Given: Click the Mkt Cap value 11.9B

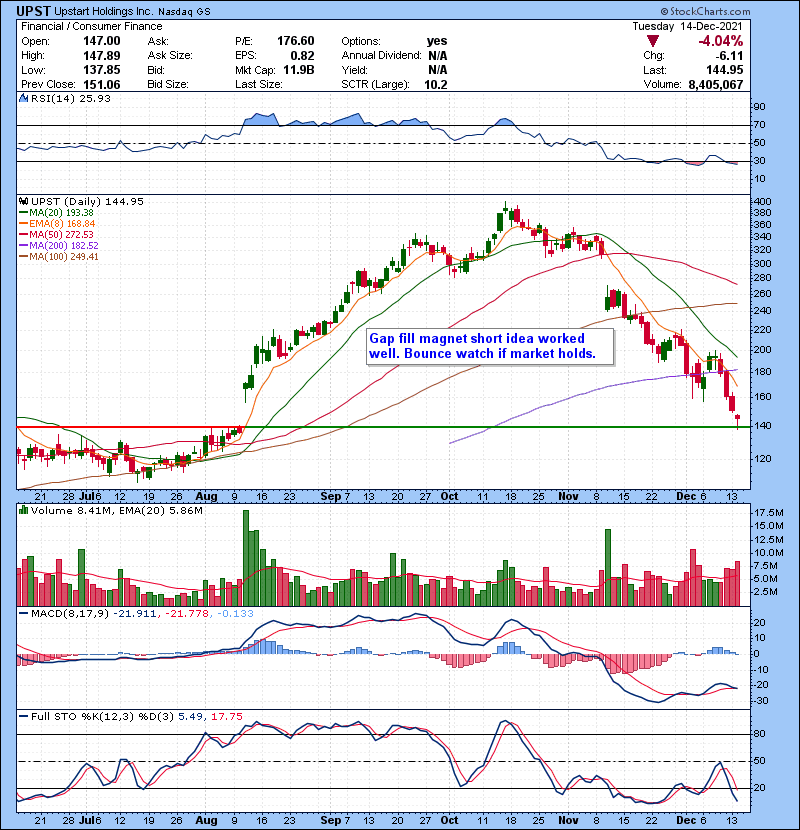Looking at the screenshot, I should click(x=299, y=70).
